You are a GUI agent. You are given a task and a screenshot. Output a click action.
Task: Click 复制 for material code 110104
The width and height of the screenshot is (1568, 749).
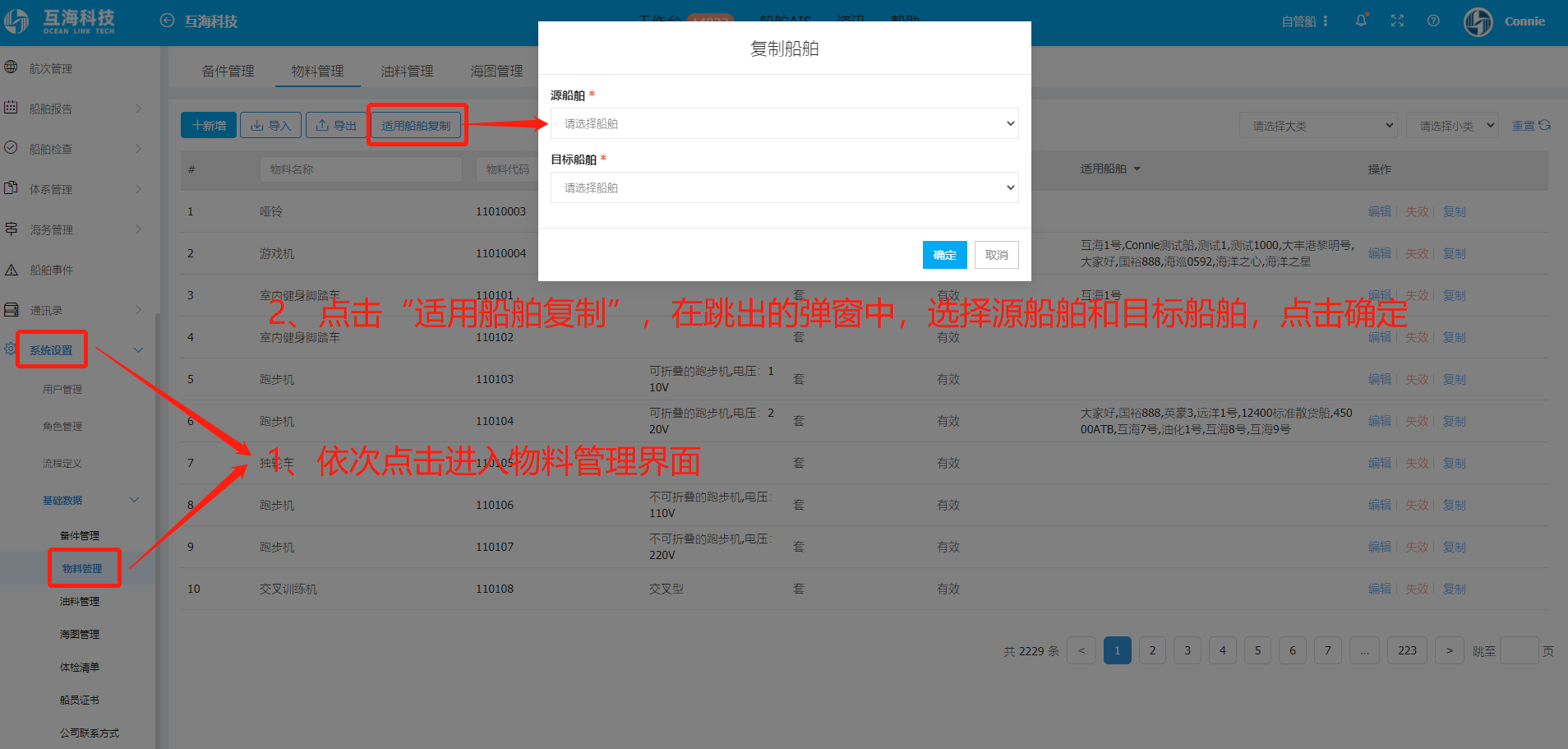[1454, 421]
